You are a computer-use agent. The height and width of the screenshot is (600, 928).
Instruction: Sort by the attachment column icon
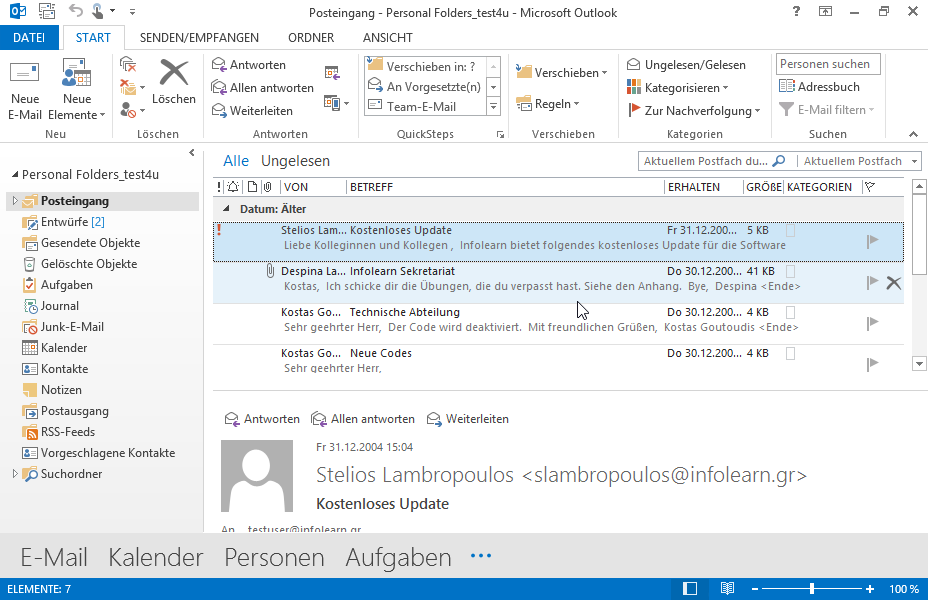pos(268,187)
